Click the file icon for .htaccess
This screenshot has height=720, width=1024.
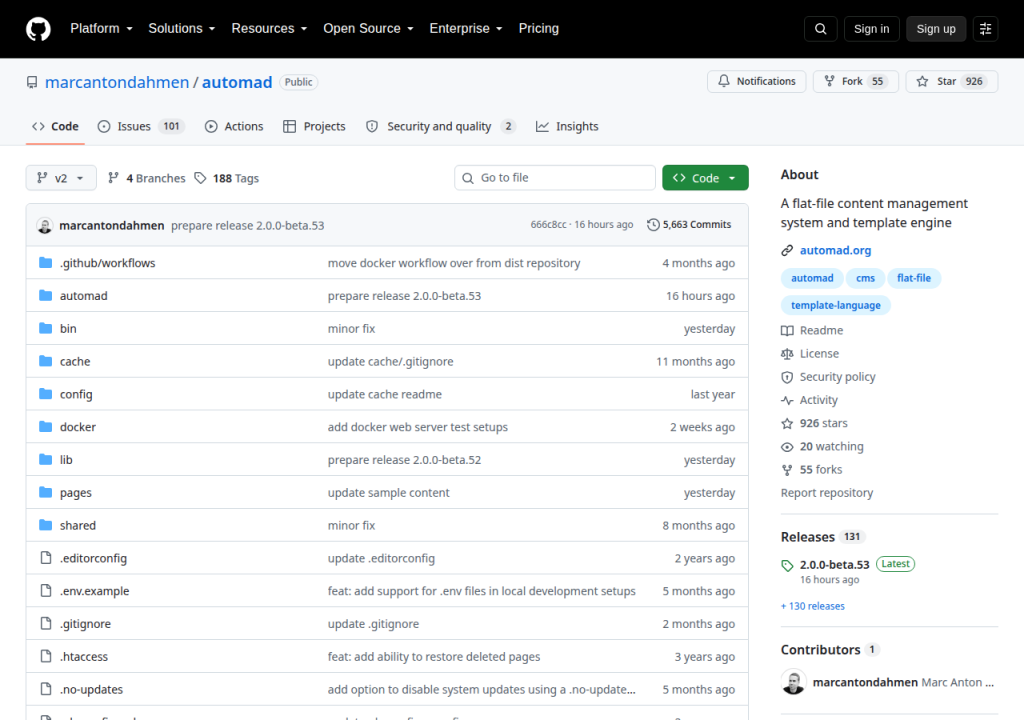(46, 656)
